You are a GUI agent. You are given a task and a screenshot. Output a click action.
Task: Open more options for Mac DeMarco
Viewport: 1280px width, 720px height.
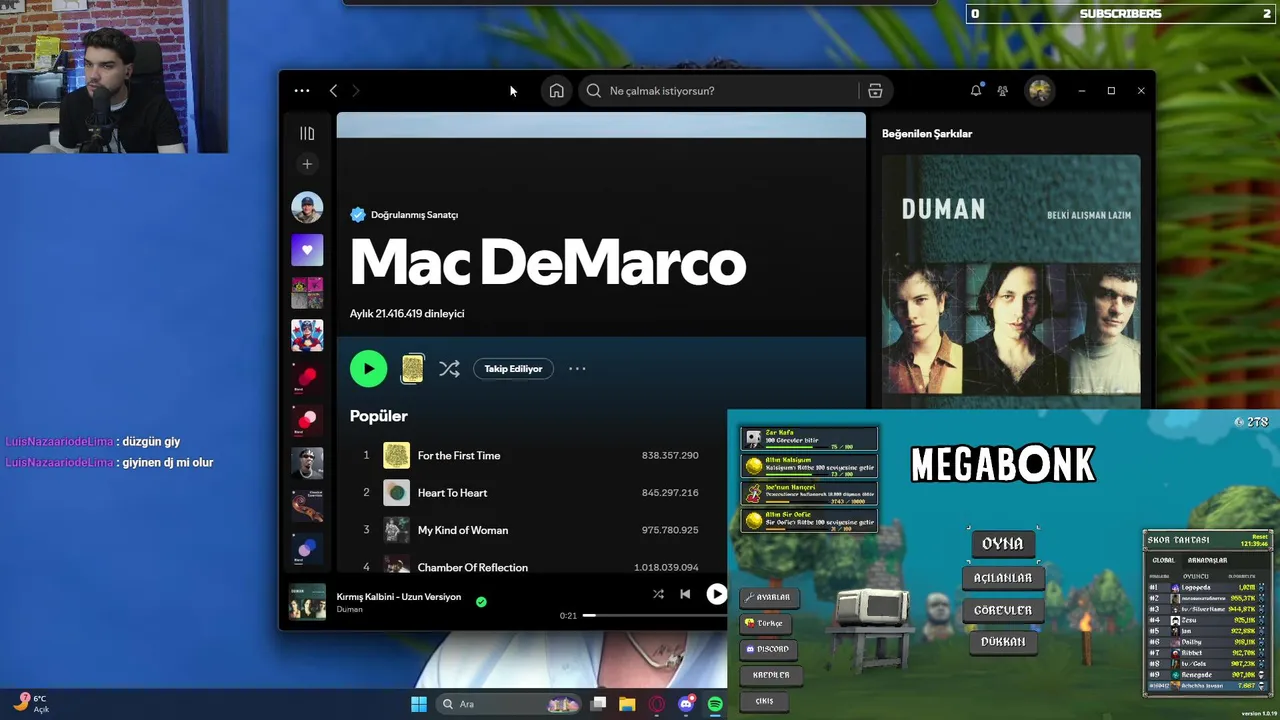coord(577,369)
